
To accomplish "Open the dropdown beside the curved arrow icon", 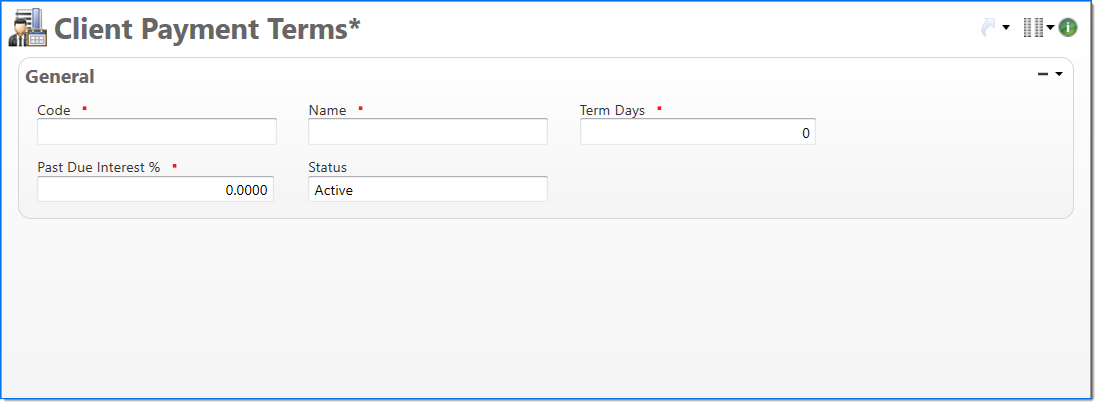I will coord(1006,28).
